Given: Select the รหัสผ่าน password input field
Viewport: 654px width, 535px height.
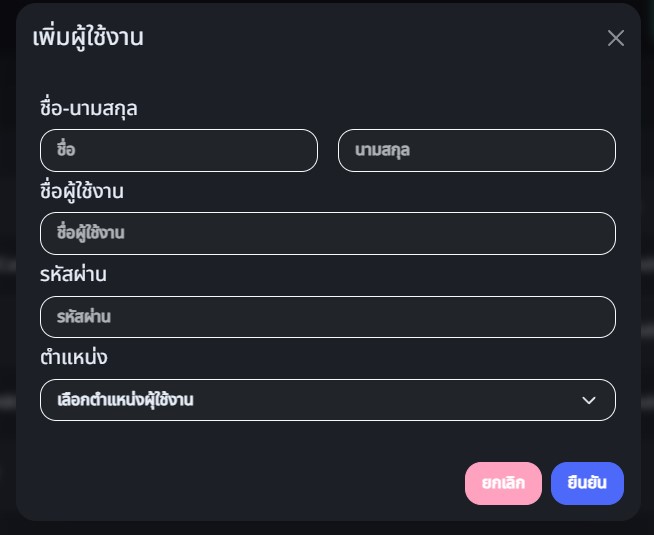Looking at the screenshot, I should pyautogui.click(x=328, y=317).
